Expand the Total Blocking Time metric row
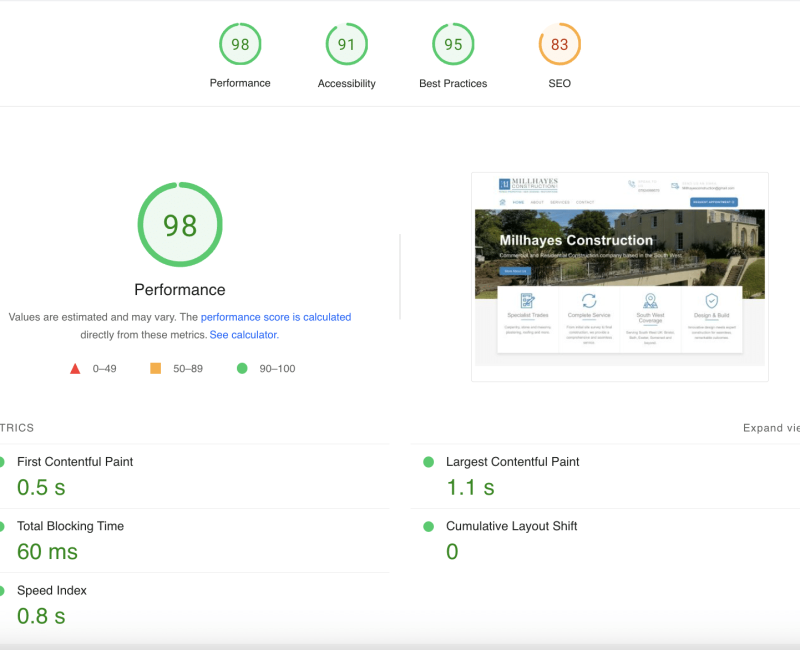This screenshot has height=650, width=800. coord(70,526)
